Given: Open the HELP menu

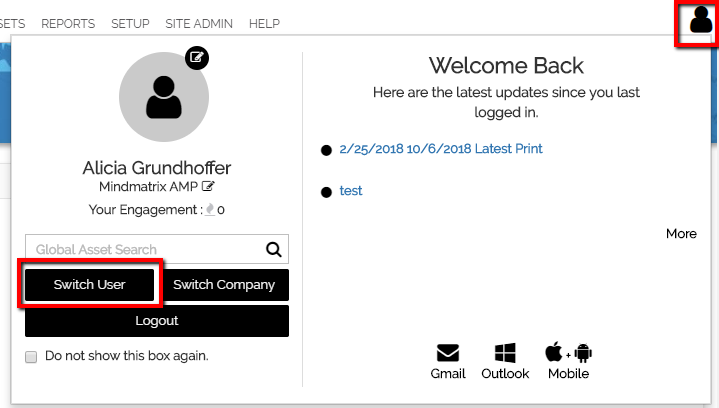Looking at the screenshot, I should pyautogui.click(x=264, y=23).
